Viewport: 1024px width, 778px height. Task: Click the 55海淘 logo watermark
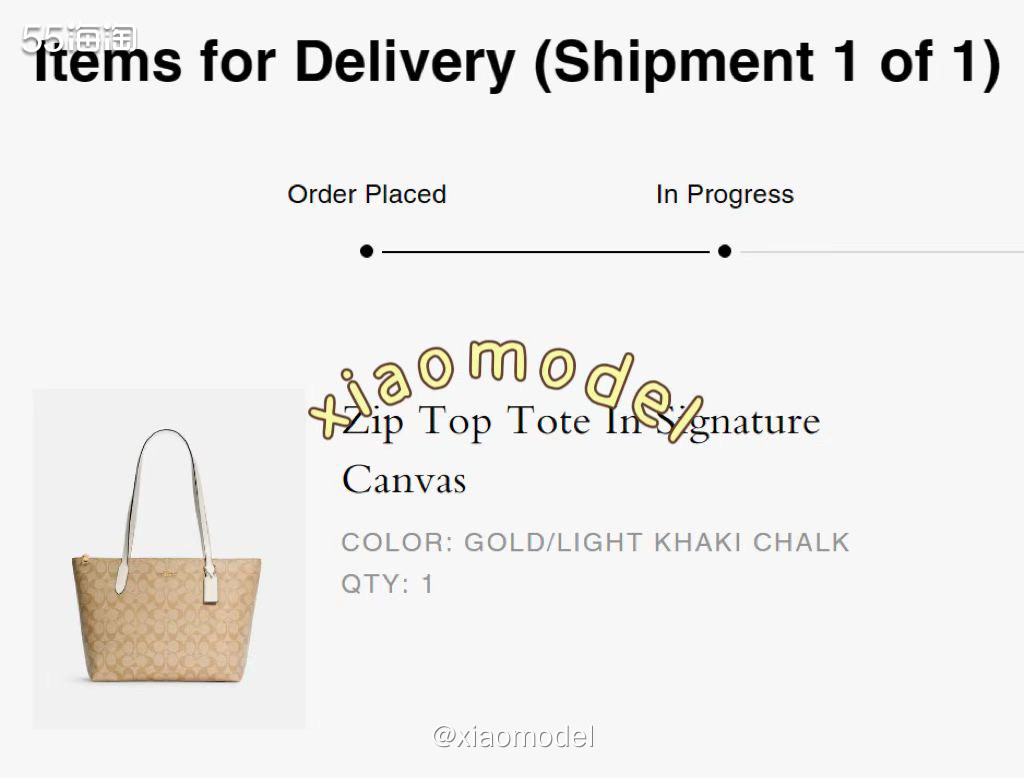coord(78,39)
